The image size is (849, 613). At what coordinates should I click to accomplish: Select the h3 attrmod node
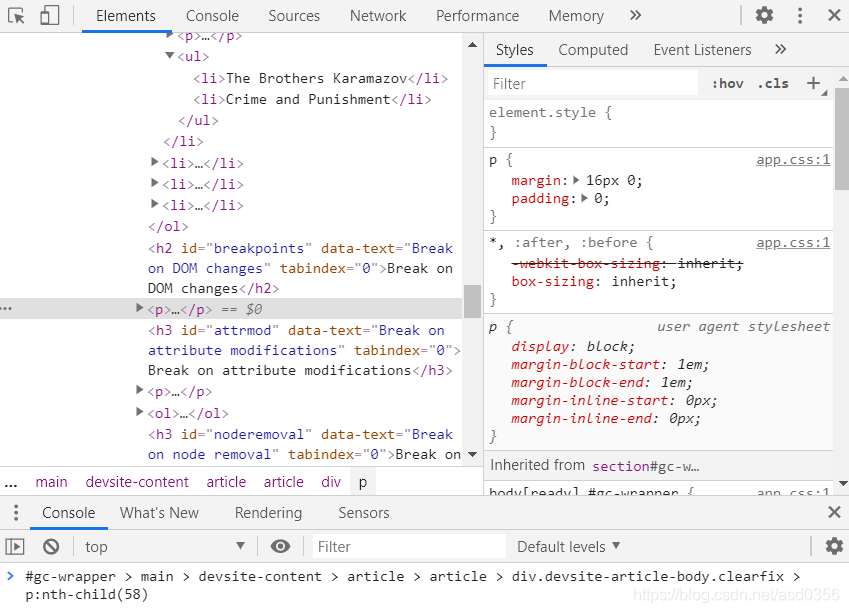[x=304, y=350]
